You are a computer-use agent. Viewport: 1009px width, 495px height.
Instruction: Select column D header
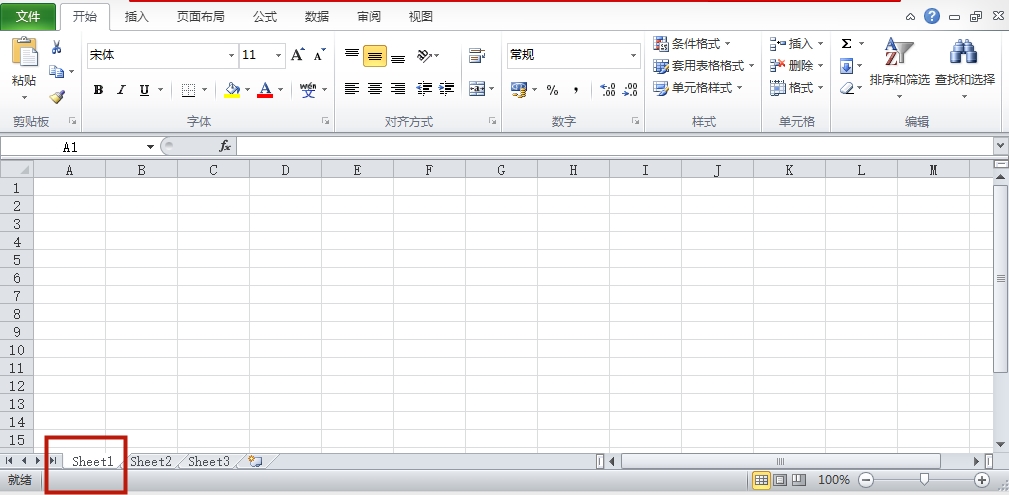(285, 170)
